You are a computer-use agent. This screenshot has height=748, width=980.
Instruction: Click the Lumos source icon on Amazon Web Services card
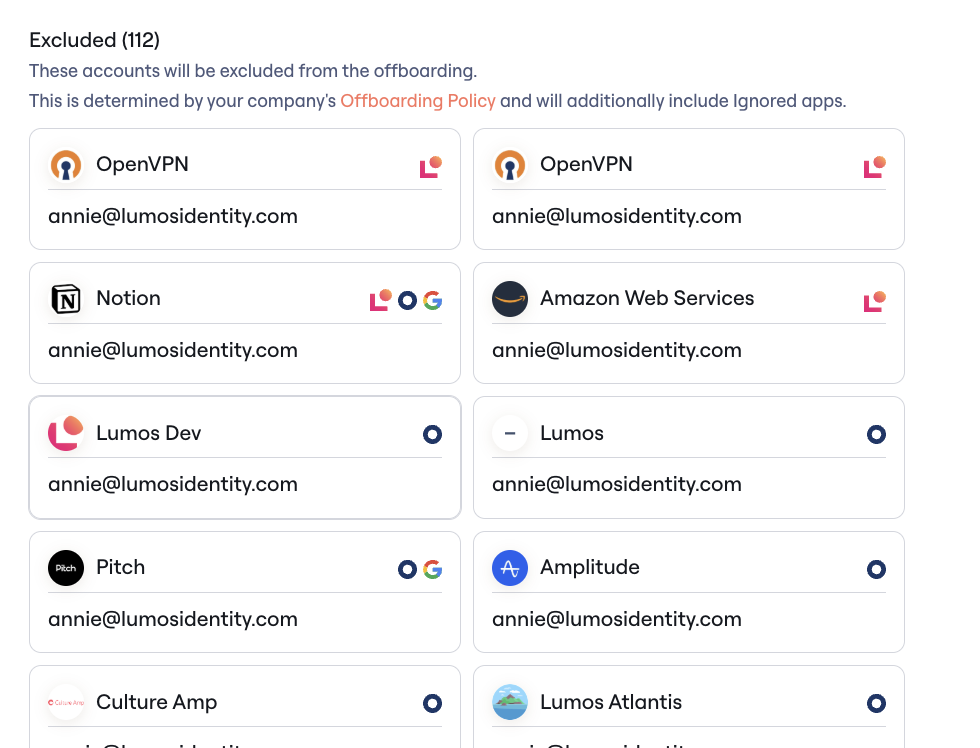pyautogui.click(x=875, y=301)
